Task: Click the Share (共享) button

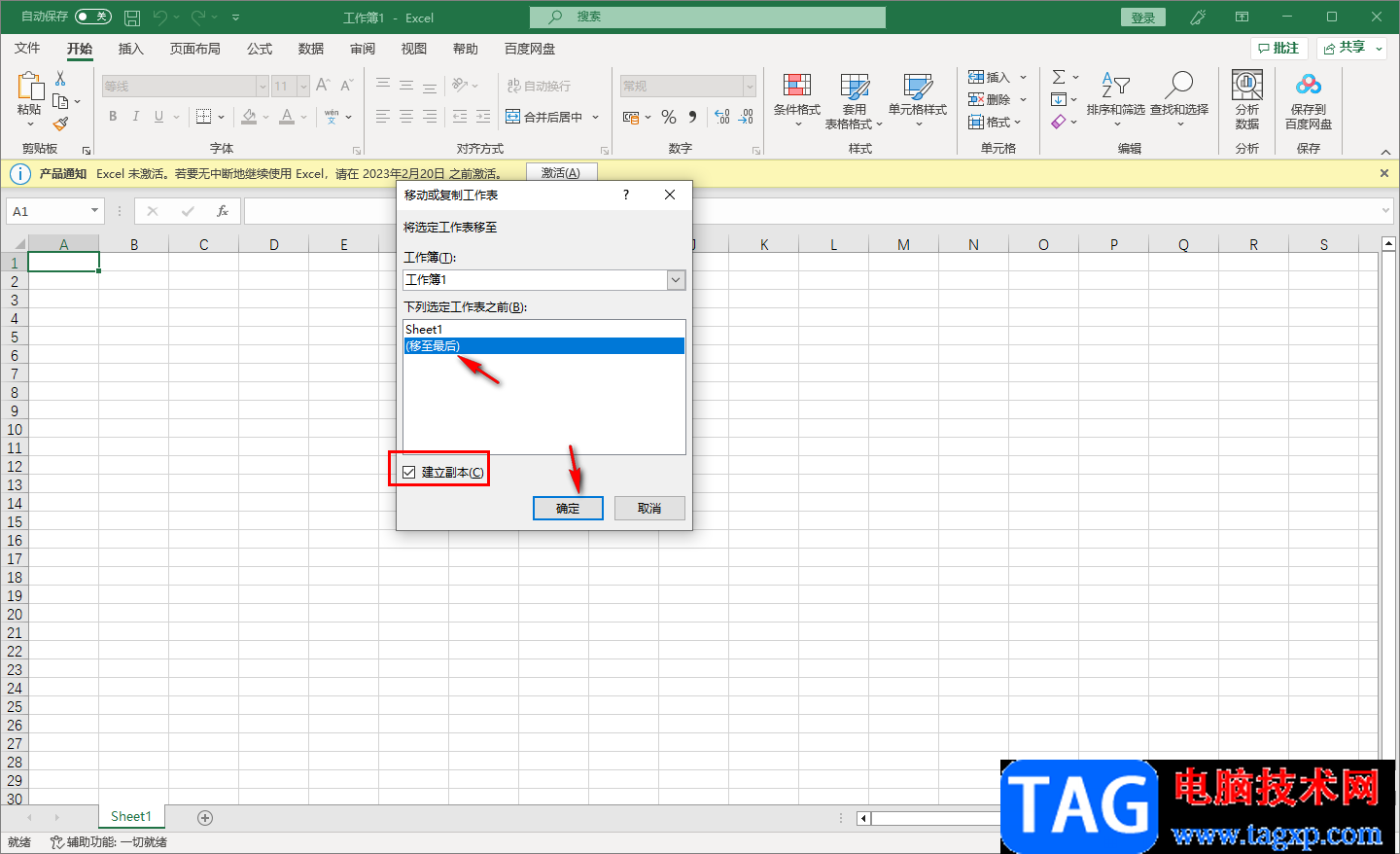Action: coord(1351,48)
